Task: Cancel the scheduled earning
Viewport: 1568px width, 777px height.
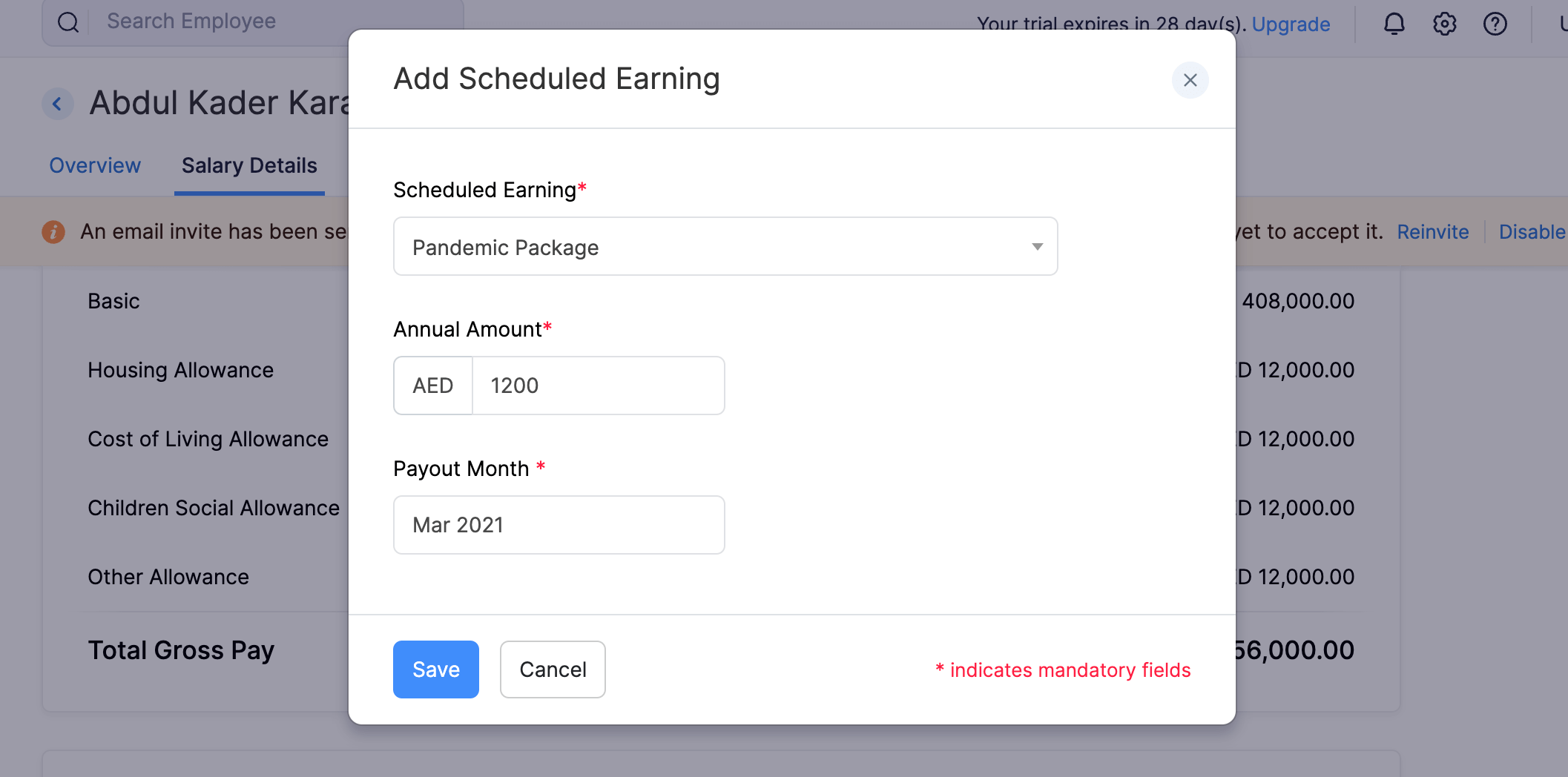Action: [552, 669]
